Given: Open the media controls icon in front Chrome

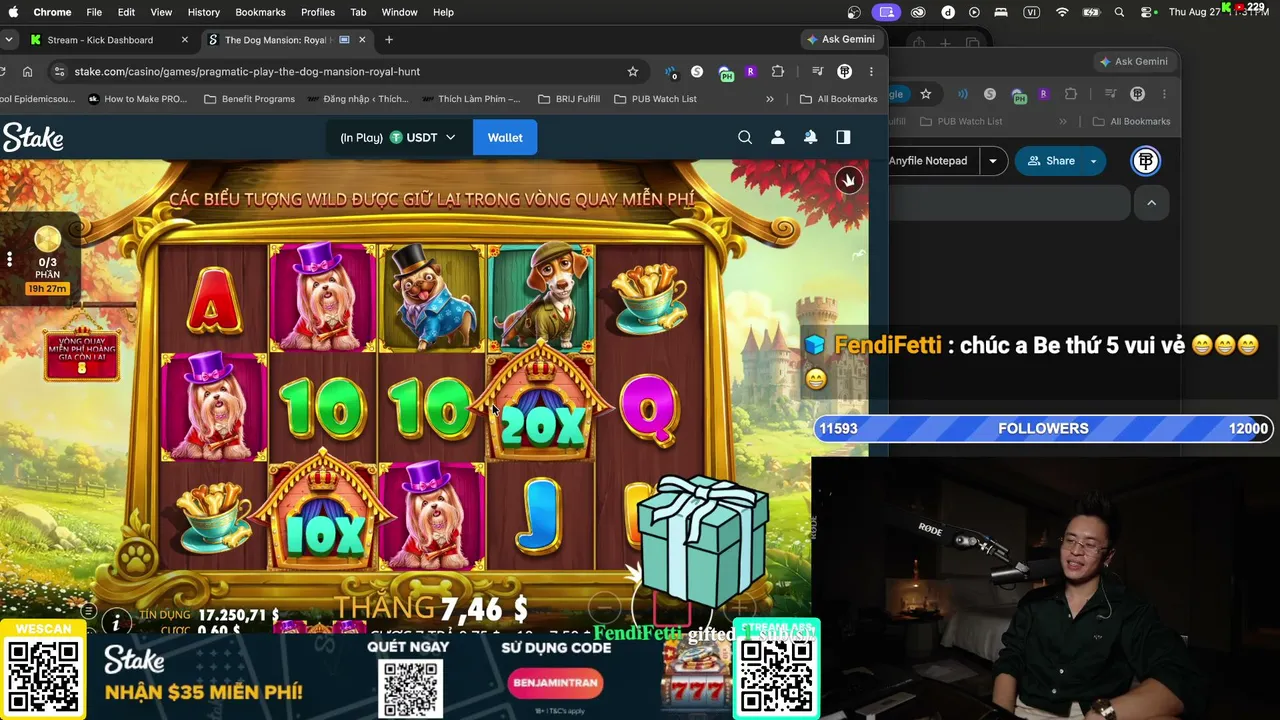Looking at the screenshot, I should click(818, 72).
